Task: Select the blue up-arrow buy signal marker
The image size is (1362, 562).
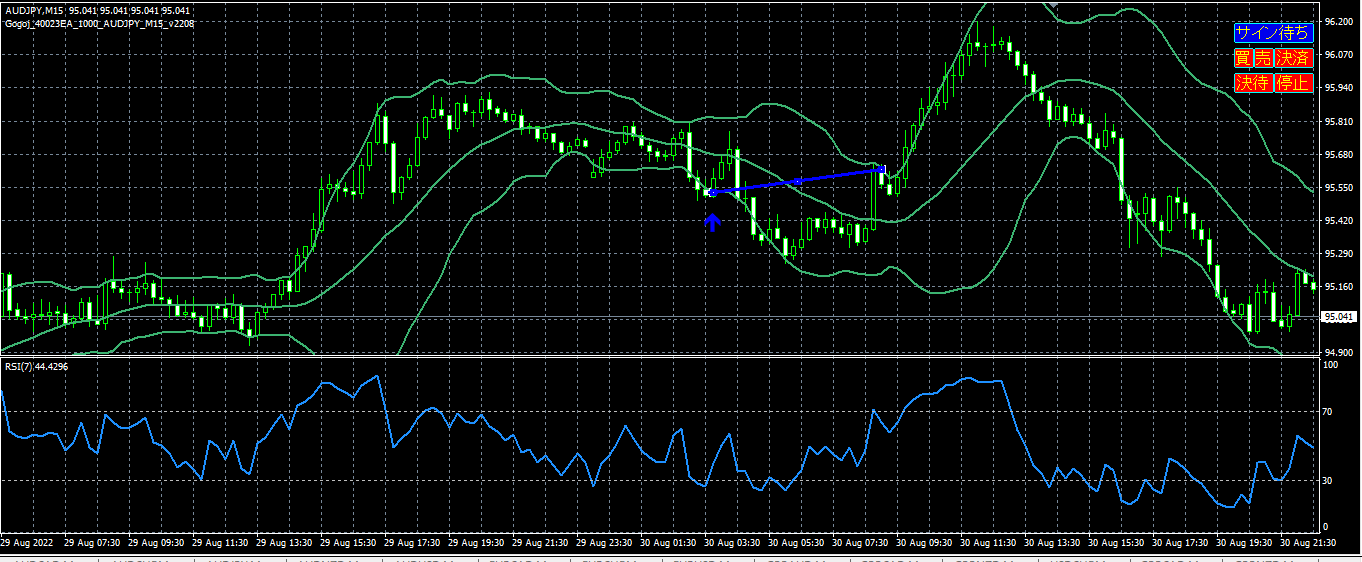Action: (x=712, y=222)
